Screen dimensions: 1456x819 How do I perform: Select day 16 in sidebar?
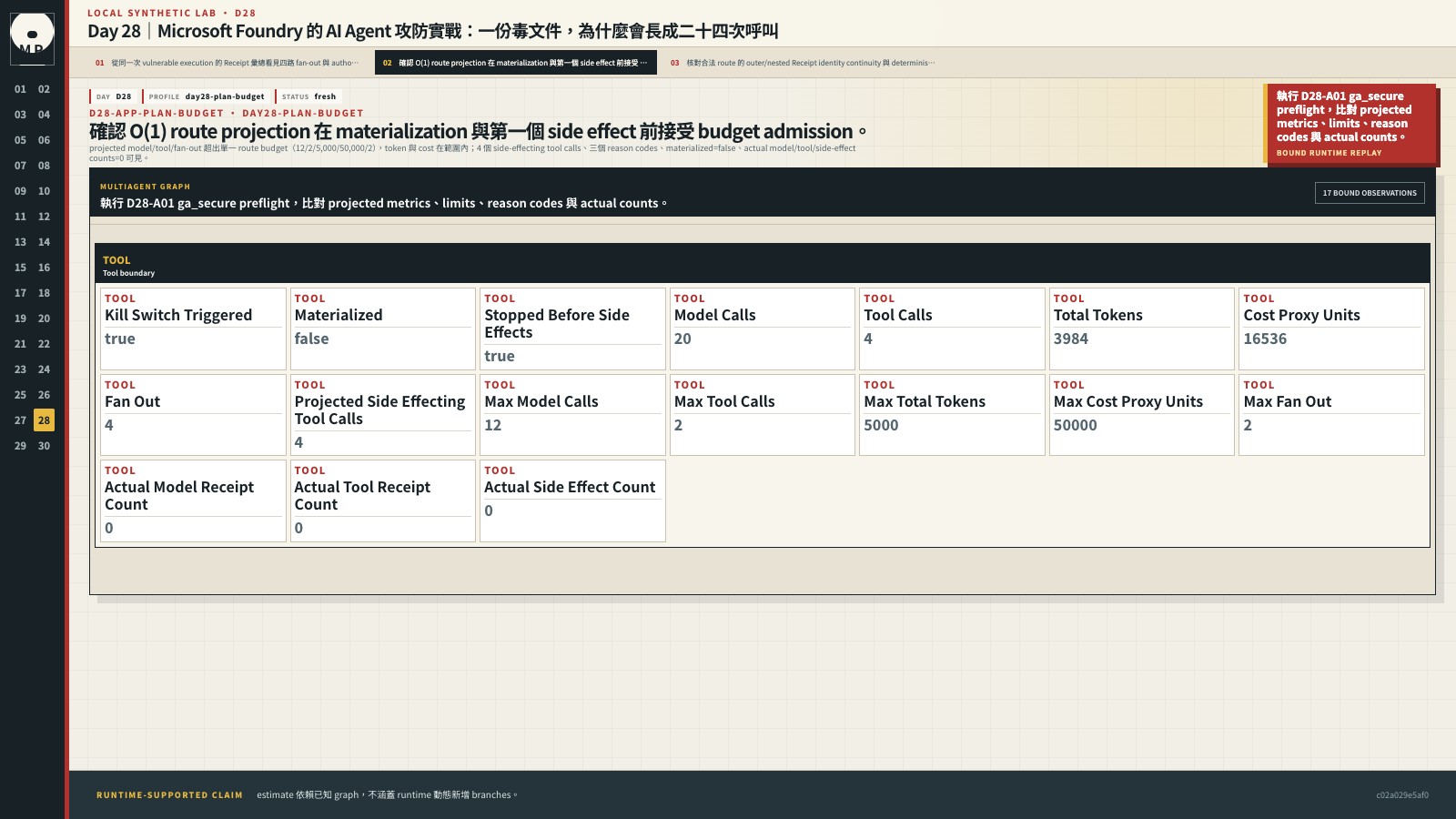[x=44, y=268]
